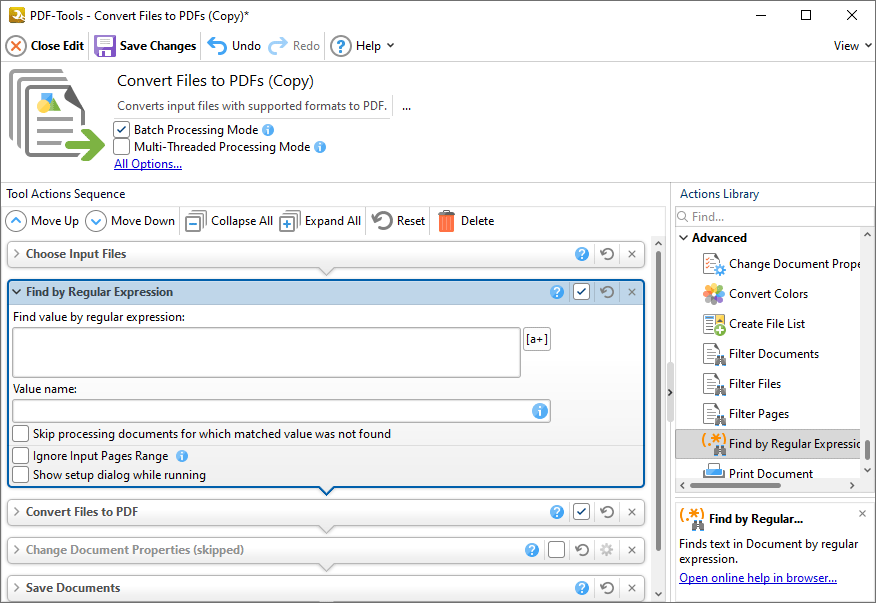Expand the Change Document Properties action
Viewport: 876px width, 603px height.
(17, 550)
